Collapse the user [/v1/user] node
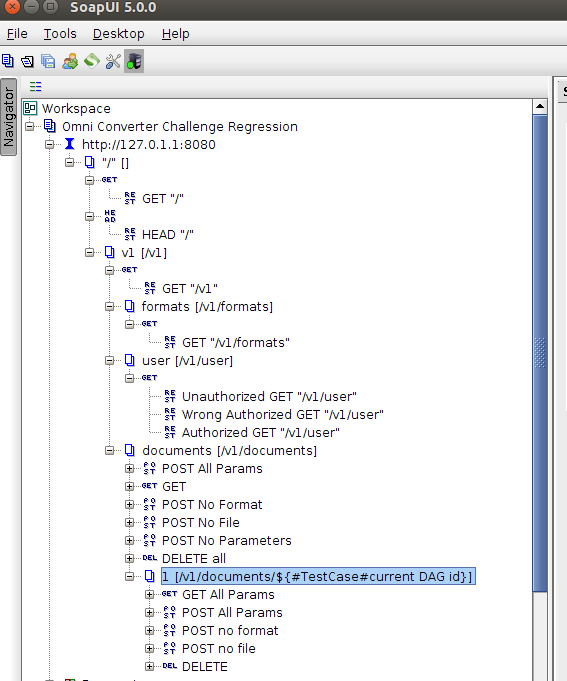 [109, 360]
